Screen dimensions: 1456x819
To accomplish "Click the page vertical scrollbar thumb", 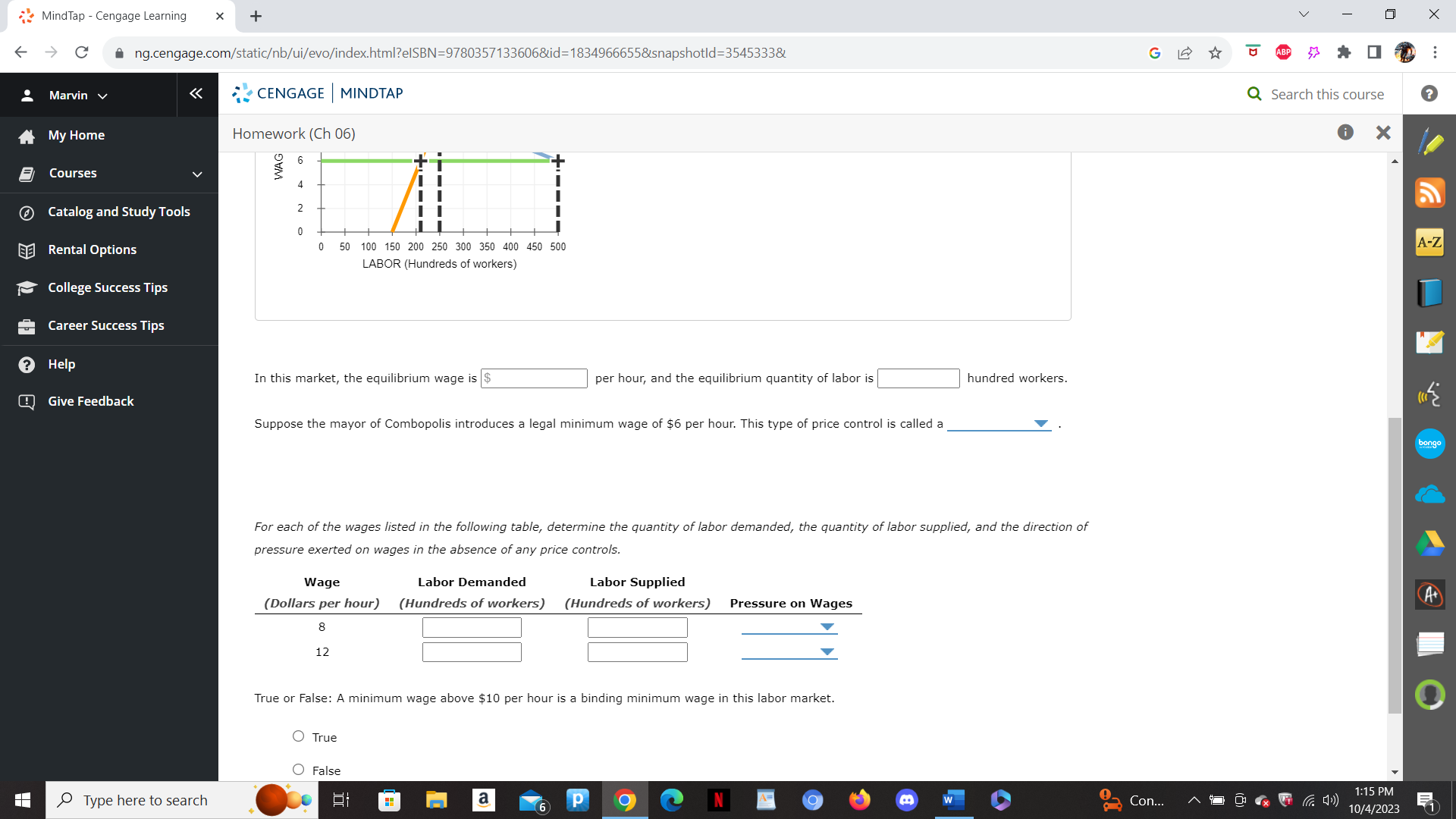I will coord(1395,565).
